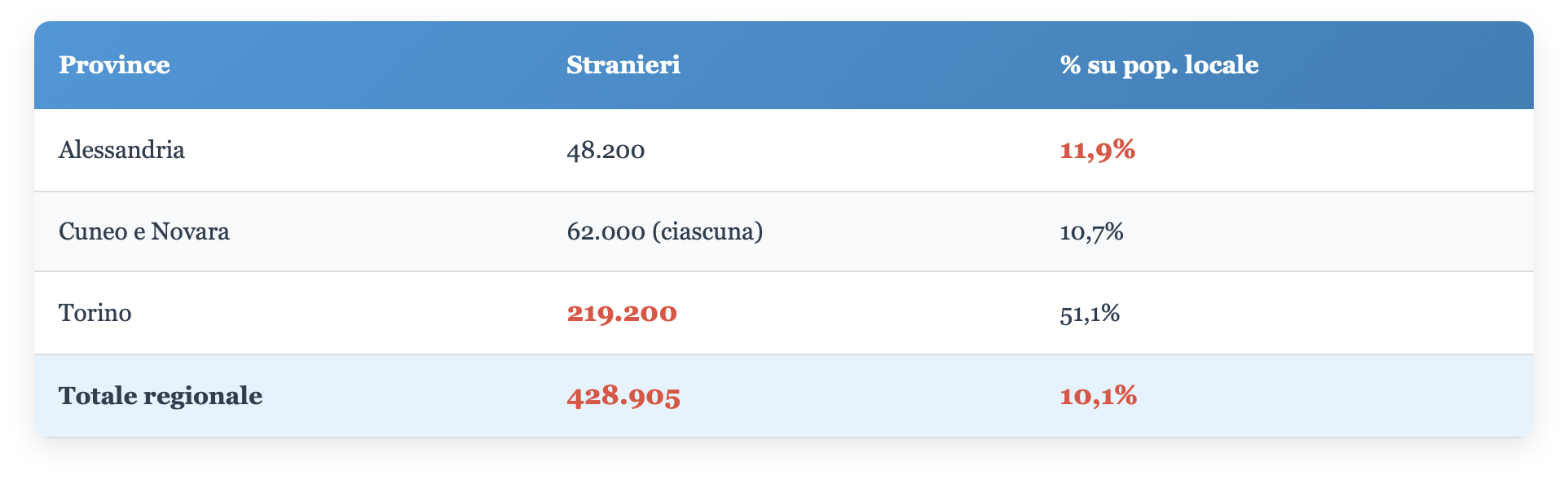Select the 62.000 value

[x=606, y=231]
